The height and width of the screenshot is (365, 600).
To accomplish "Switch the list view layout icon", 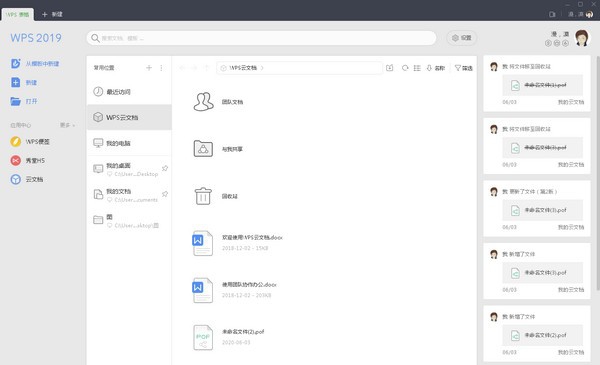I will (417, 68).
